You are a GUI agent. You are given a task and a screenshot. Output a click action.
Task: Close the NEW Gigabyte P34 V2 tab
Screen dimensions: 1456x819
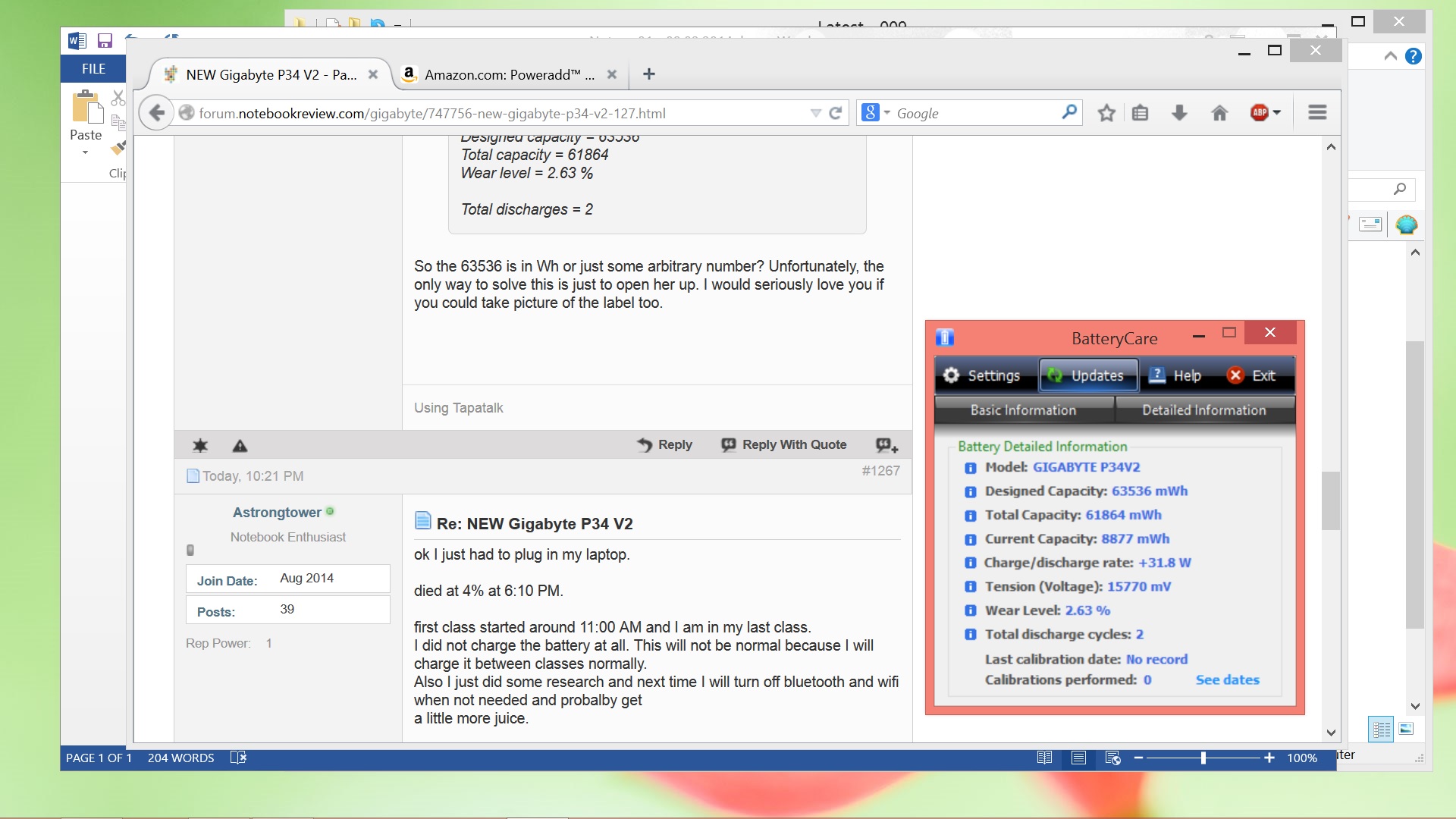(x=373, y=74)
